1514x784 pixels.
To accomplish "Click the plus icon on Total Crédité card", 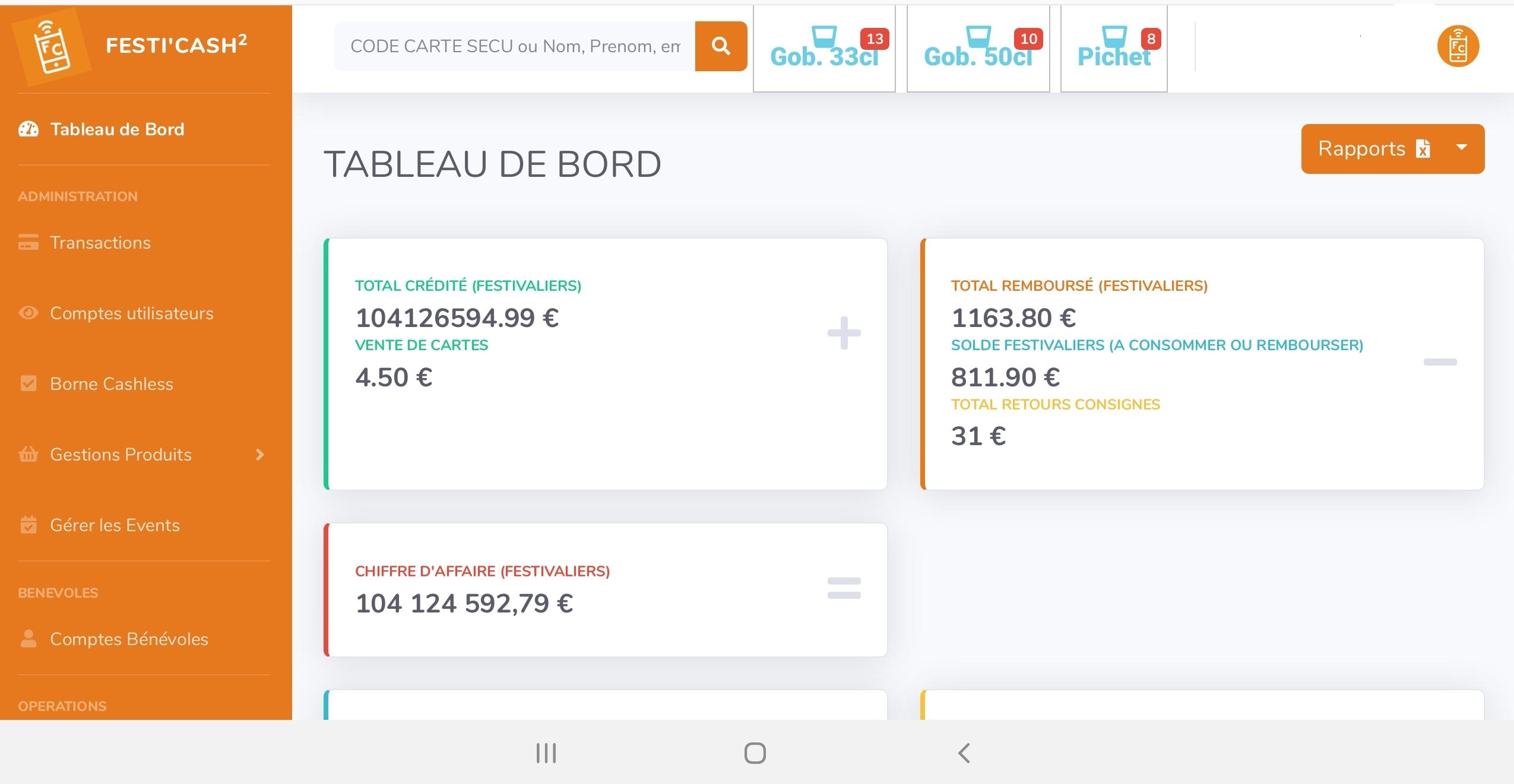I will [844, 333].
